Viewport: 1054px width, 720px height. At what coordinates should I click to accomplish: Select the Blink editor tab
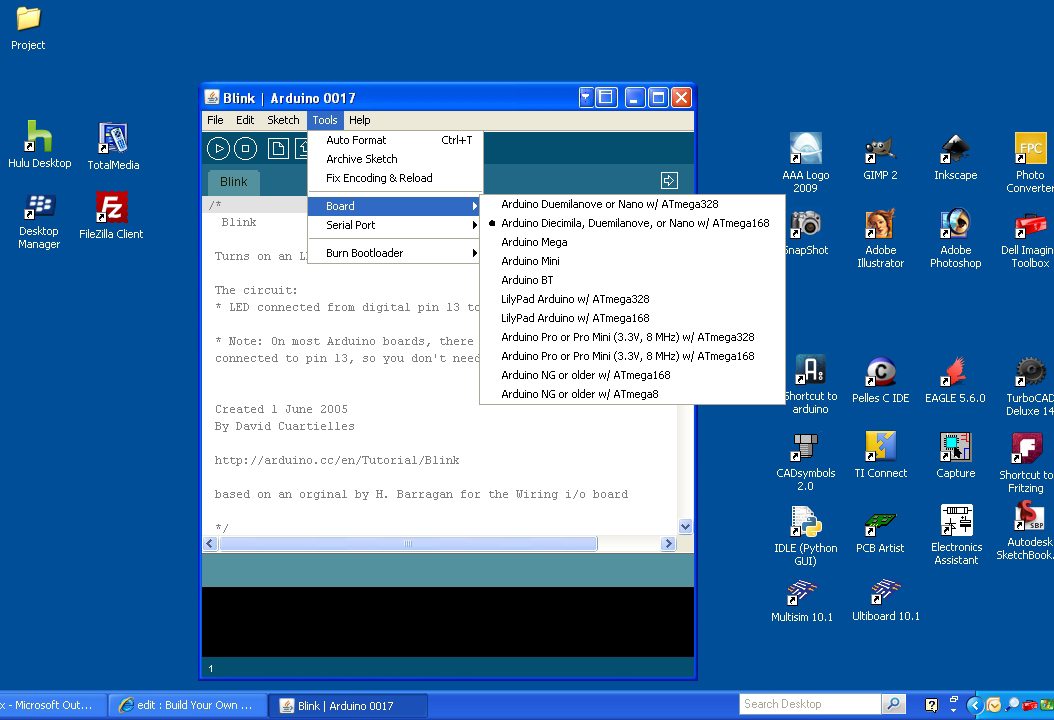click(x=232, y=182)
